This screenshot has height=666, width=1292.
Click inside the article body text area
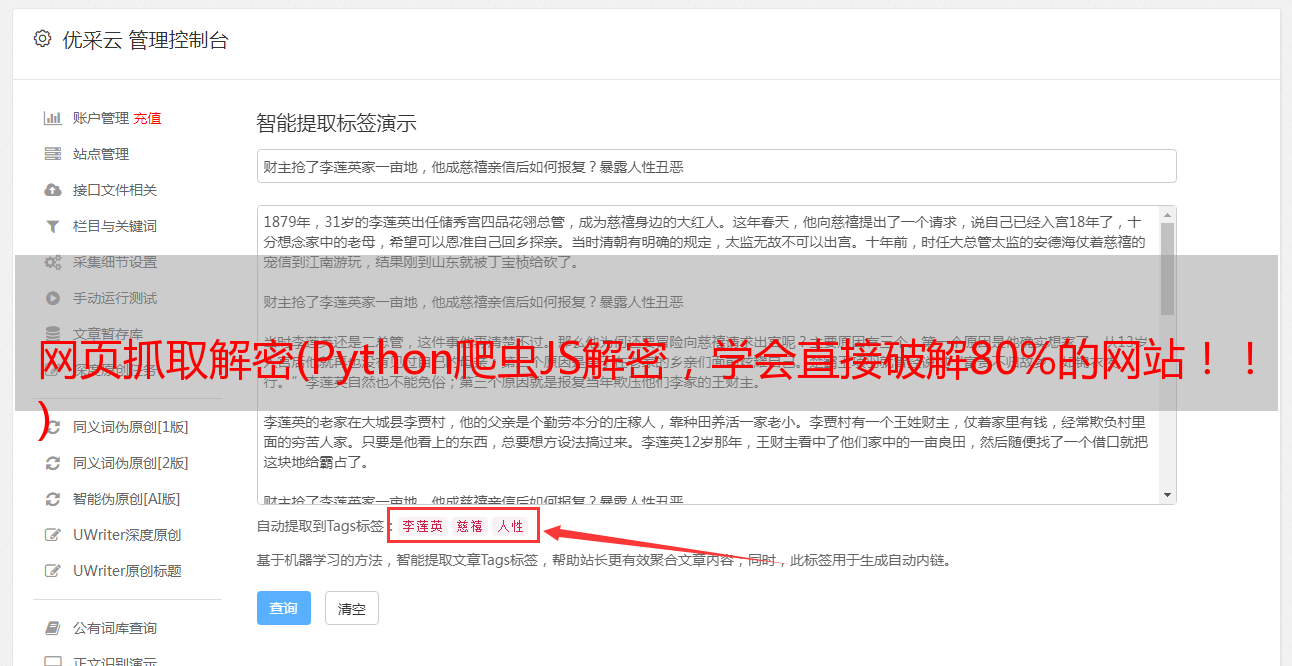(708, 355)
